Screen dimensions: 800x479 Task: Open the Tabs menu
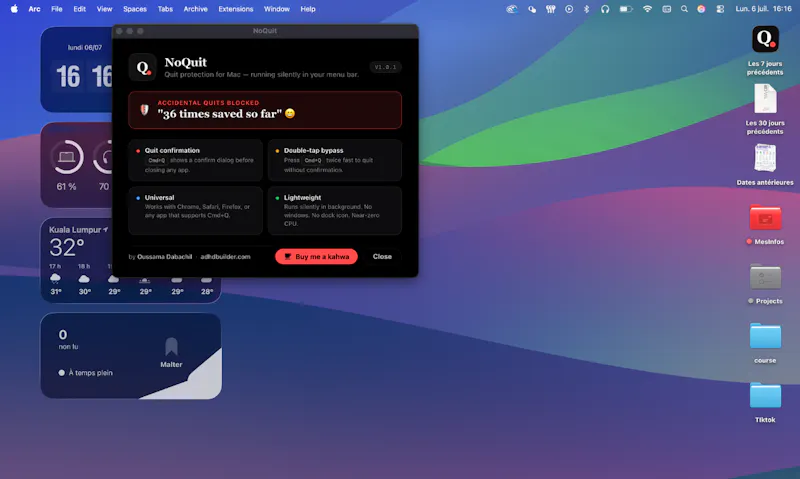[165, 9]
